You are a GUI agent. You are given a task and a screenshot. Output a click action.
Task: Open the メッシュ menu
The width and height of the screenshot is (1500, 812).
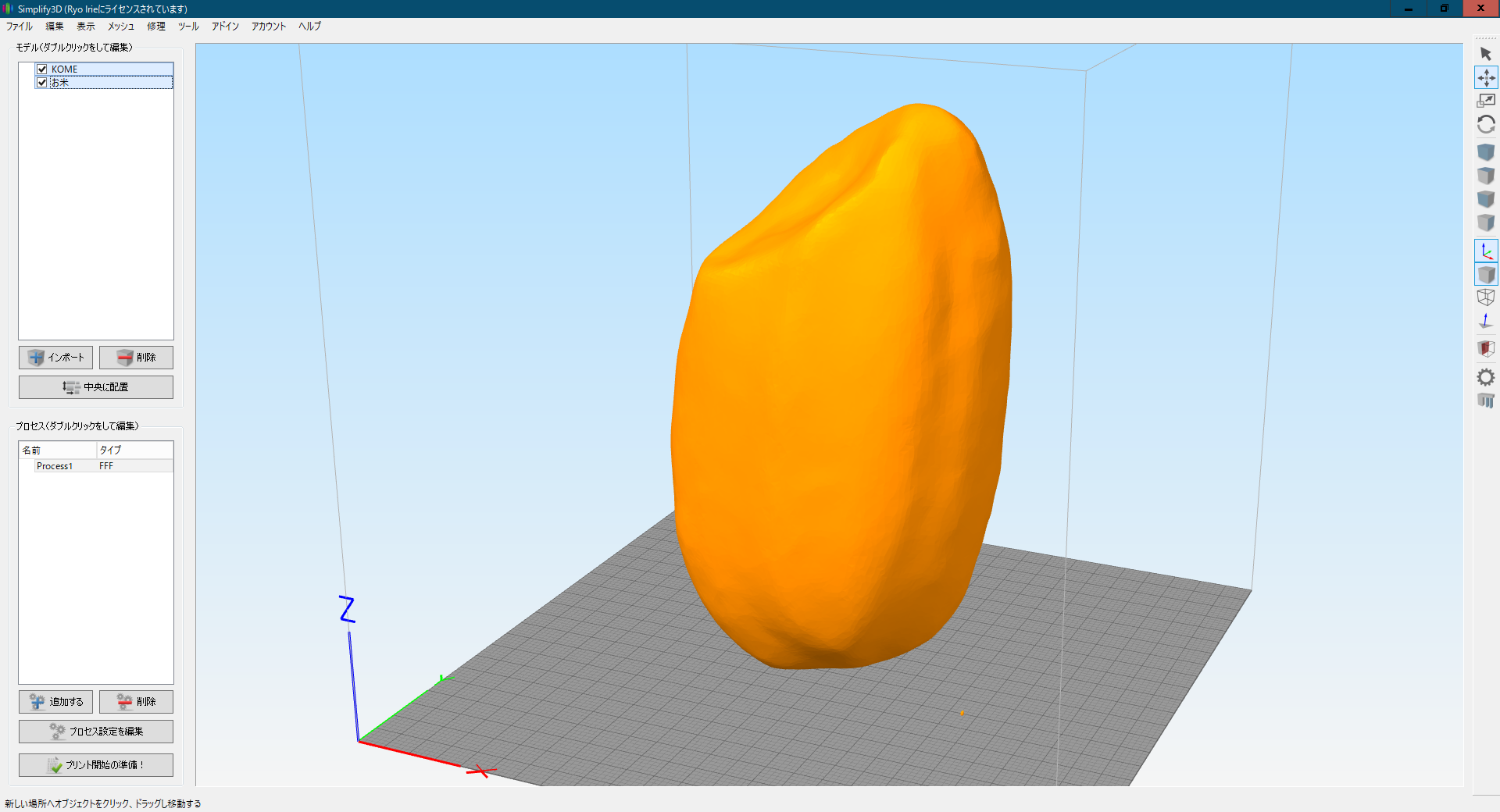pyautogui.click(x=121, y=27)
